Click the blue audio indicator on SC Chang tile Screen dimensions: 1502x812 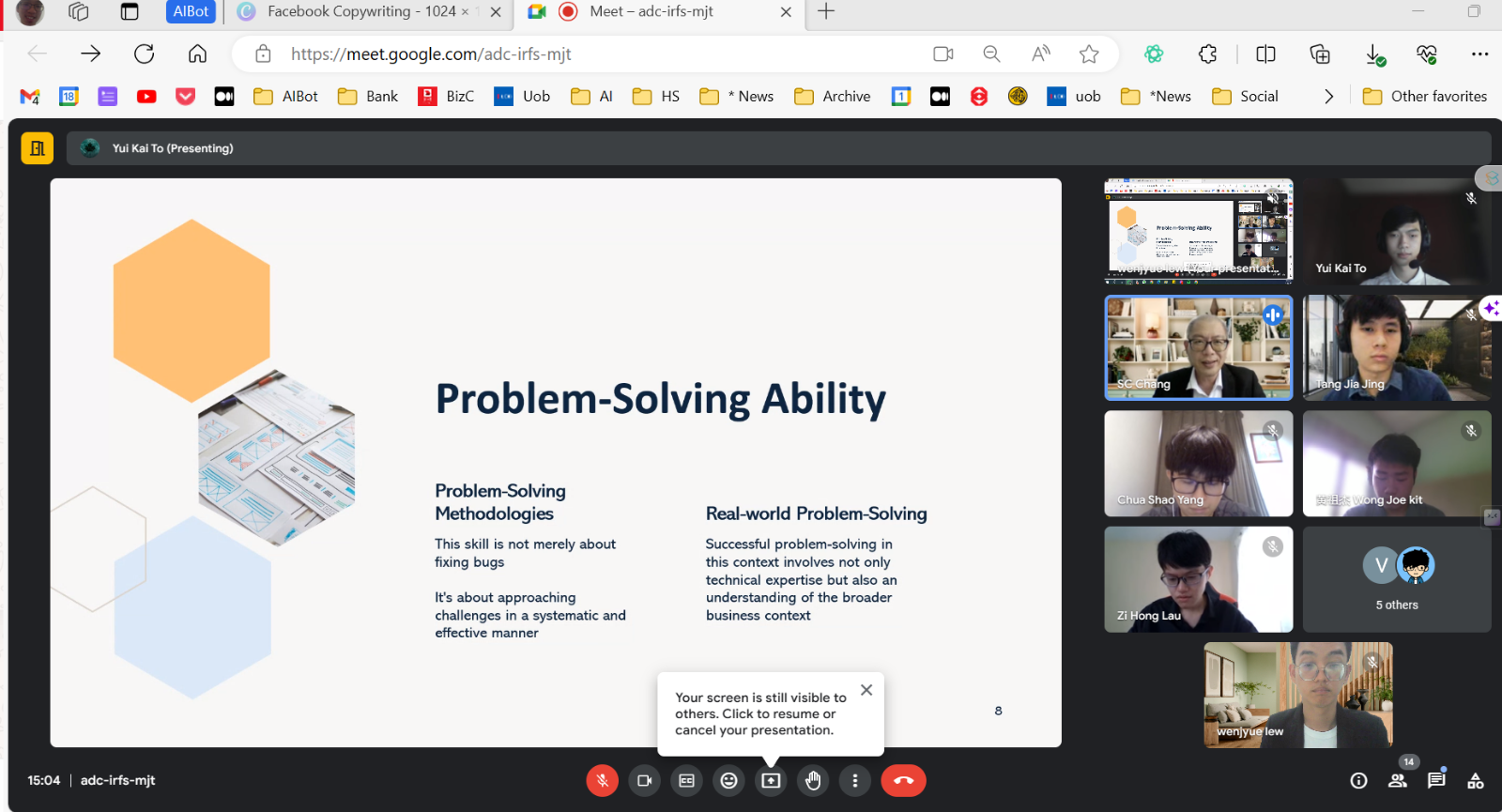coord(1273,314)
